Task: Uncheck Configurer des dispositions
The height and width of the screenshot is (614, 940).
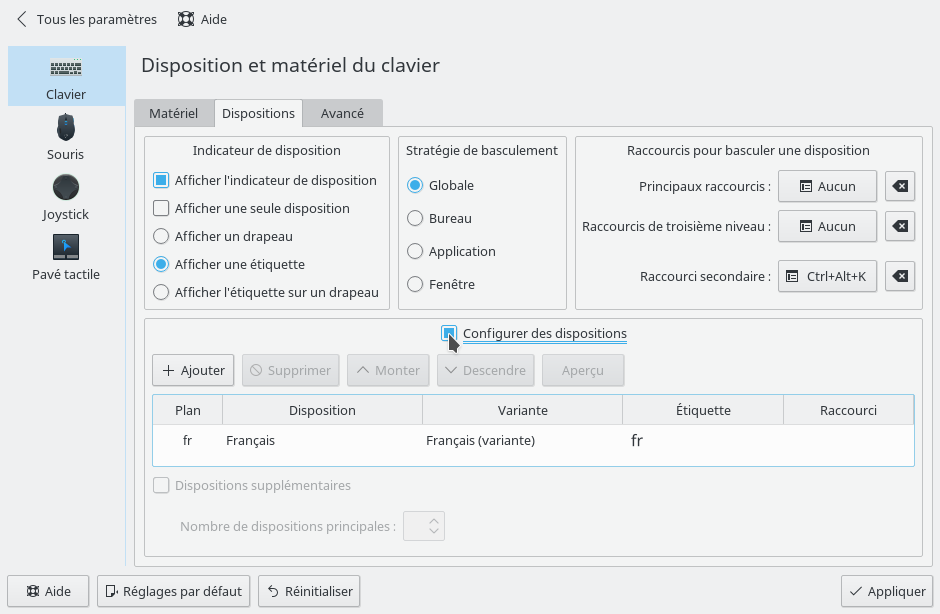Action: click(450, 333)
